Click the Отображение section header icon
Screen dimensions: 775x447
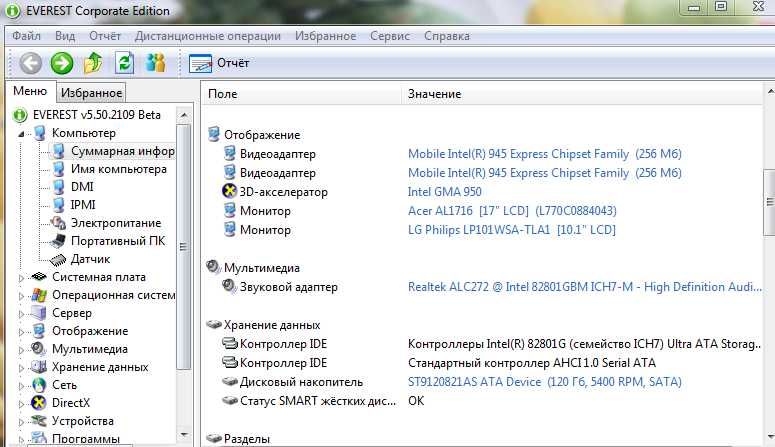pos(214,134)
